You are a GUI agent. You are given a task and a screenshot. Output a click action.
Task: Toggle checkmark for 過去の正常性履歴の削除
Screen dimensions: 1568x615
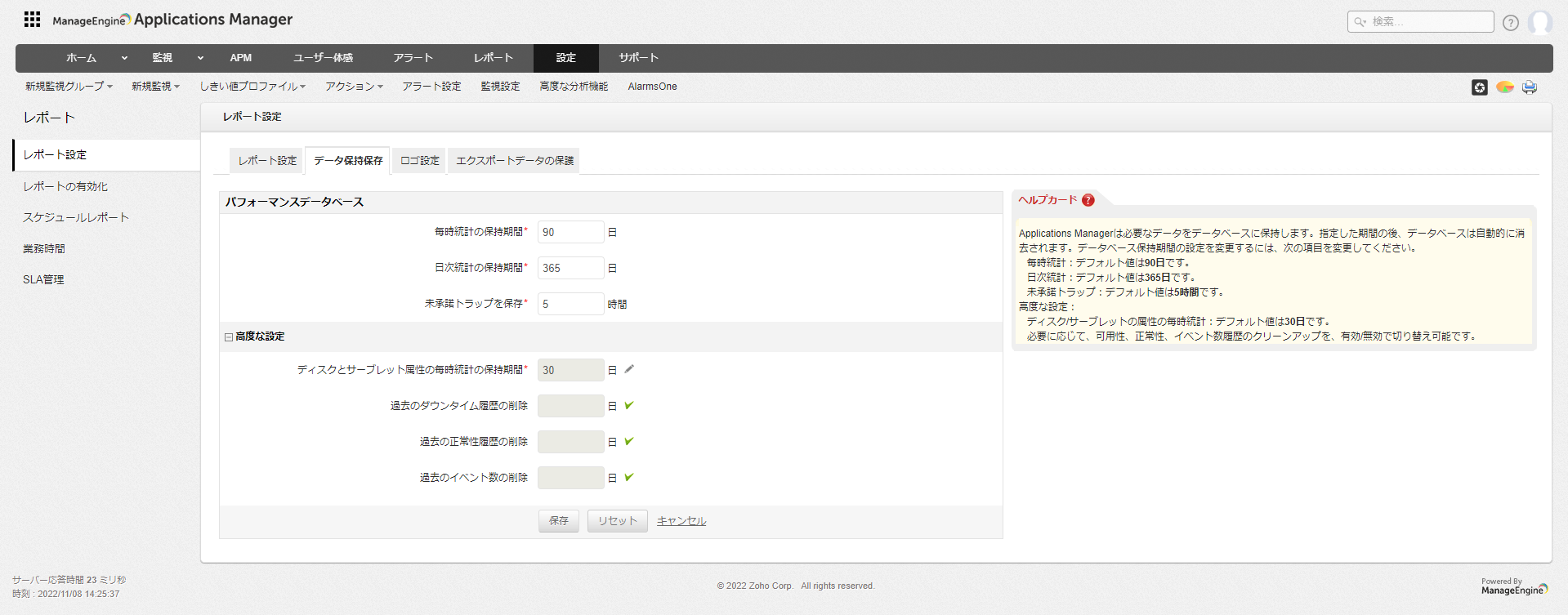629,441
